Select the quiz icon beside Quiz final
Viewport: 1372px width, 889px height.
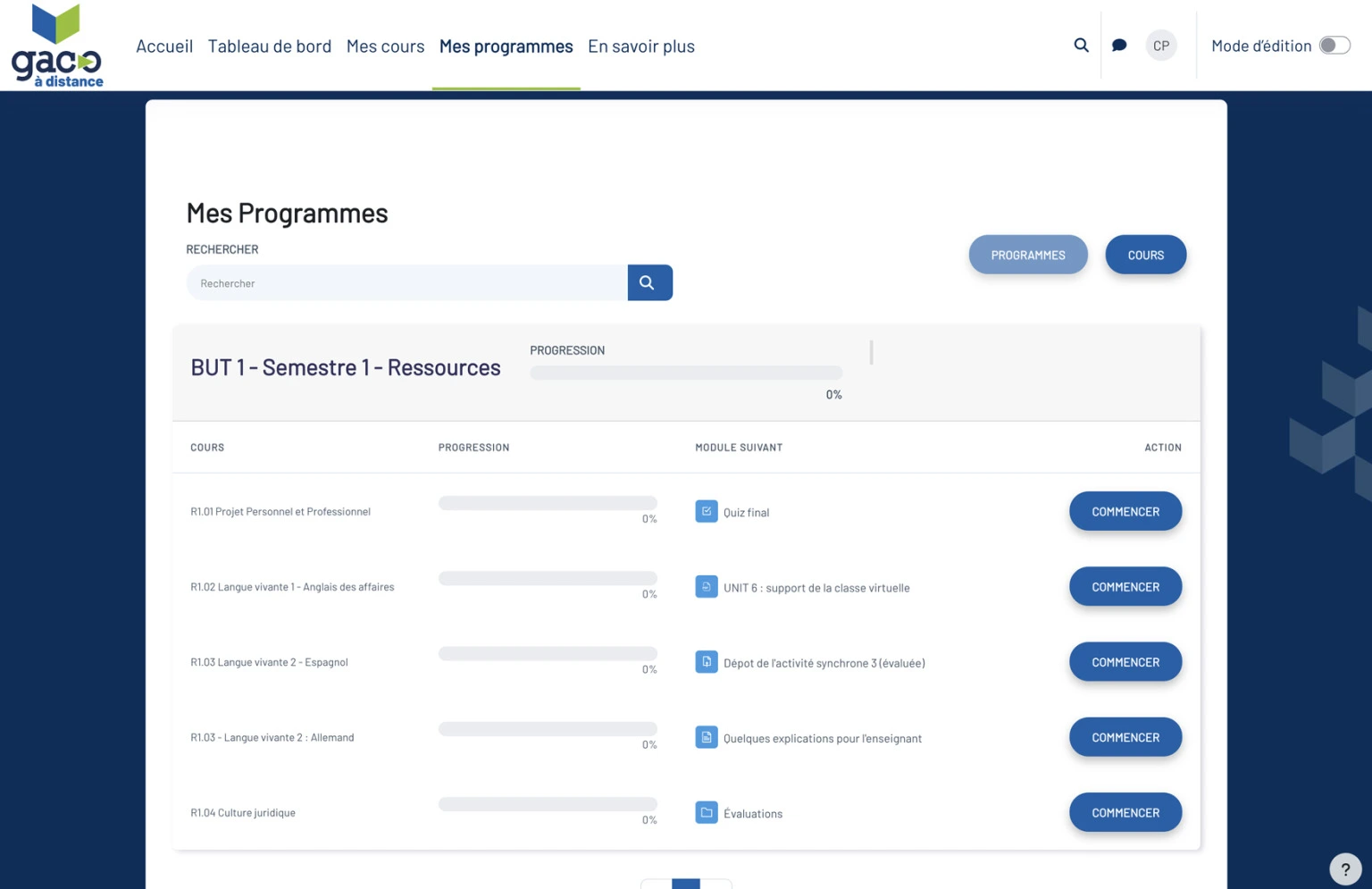(707, 510)
